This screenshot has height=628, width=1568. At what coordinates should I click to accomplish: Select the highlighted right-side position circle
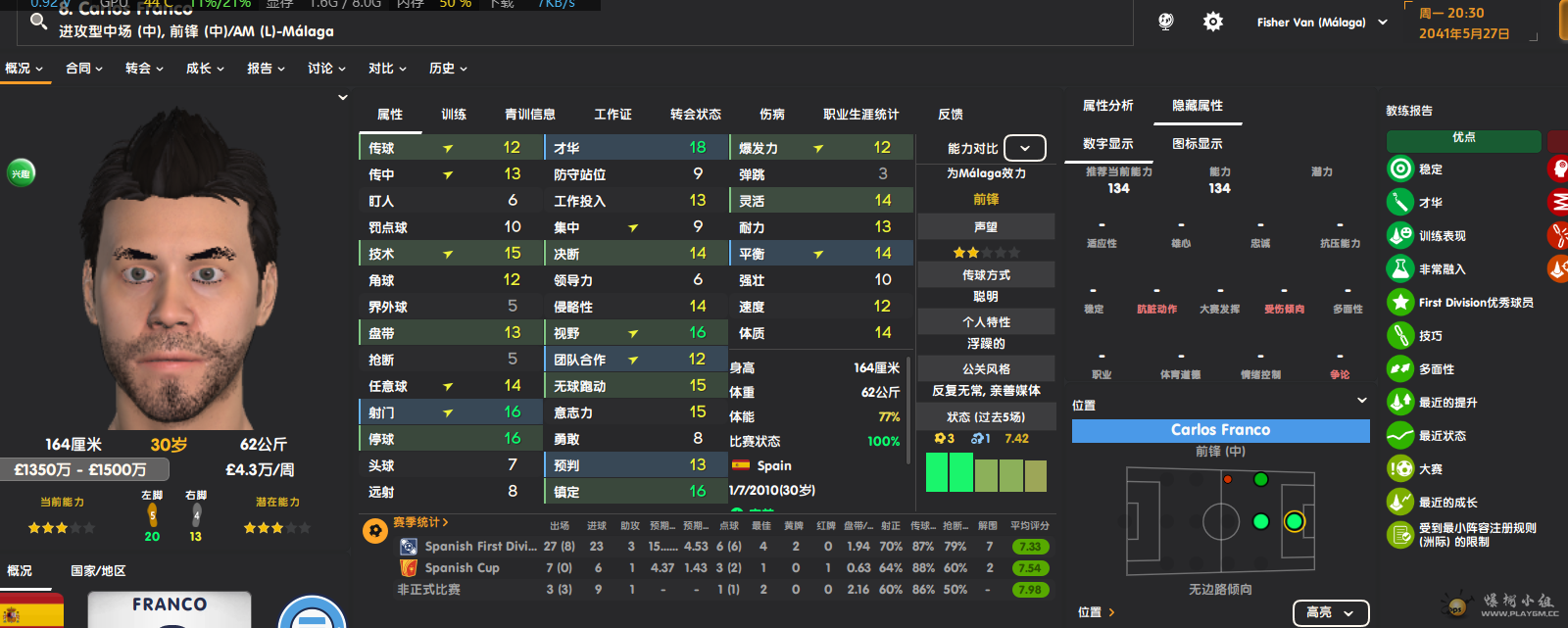pyautogui.click(x=1295, y=521)
